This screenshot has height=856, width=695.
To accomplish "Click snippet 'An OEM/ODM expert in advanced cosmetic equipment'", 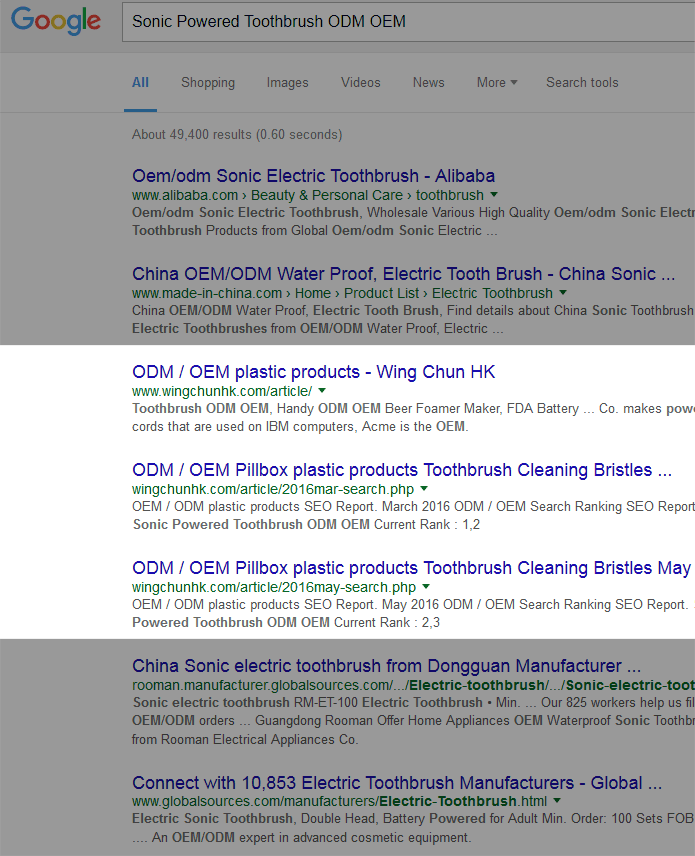I will pyautogui.click(x=311, y=837).
